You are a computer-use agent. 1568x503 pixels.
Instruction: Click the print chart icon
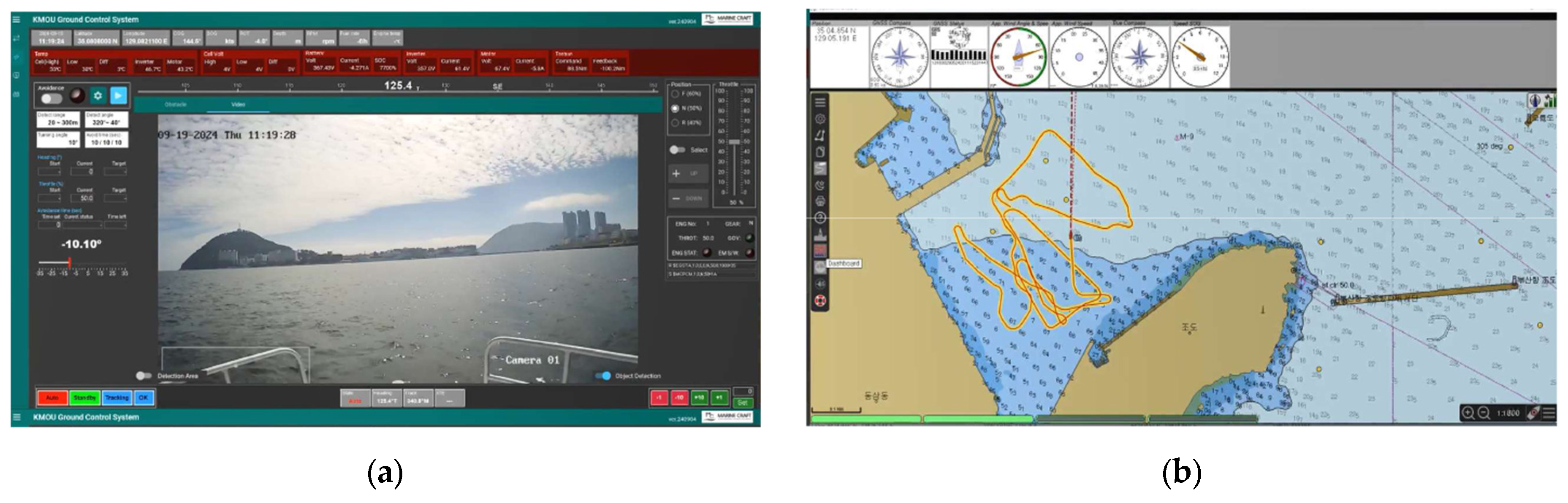[820, 201]
